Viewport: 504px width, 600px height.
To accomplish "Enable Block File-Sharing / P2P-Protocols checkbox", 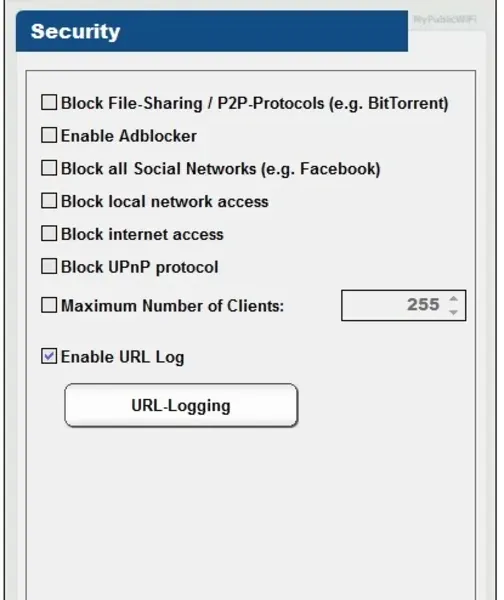I will click(x=49, y=103).
